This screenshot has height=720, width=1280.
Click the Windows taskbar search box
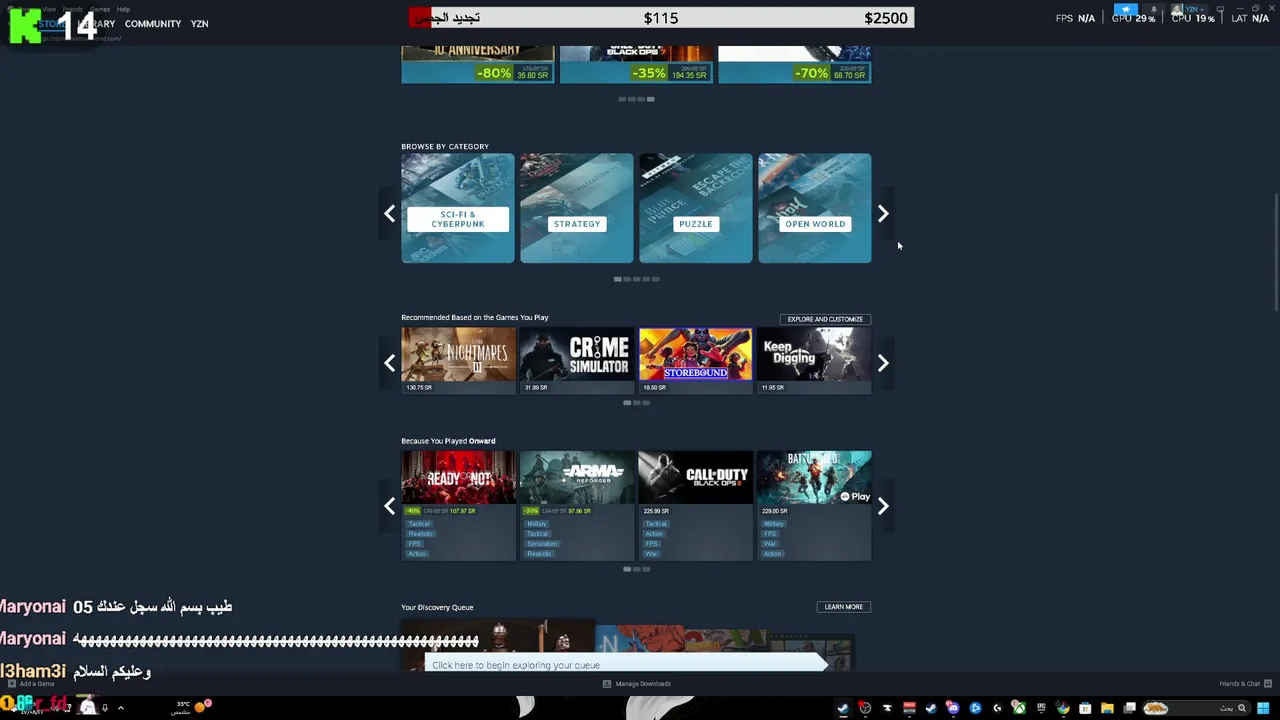[1196, 708]
